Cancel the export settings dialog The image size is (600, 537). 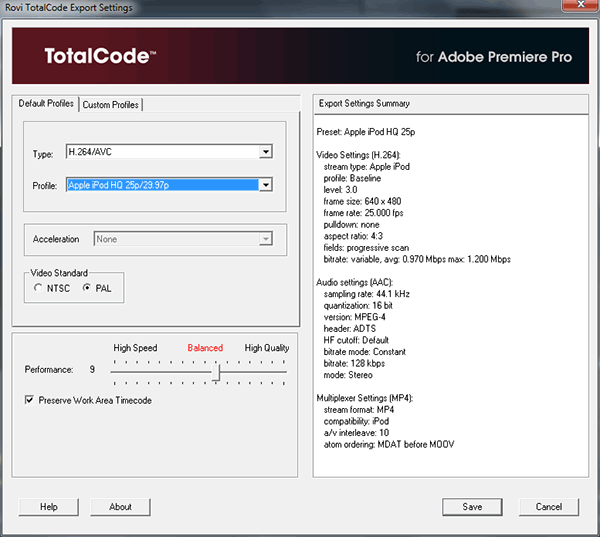click(549, 507)
